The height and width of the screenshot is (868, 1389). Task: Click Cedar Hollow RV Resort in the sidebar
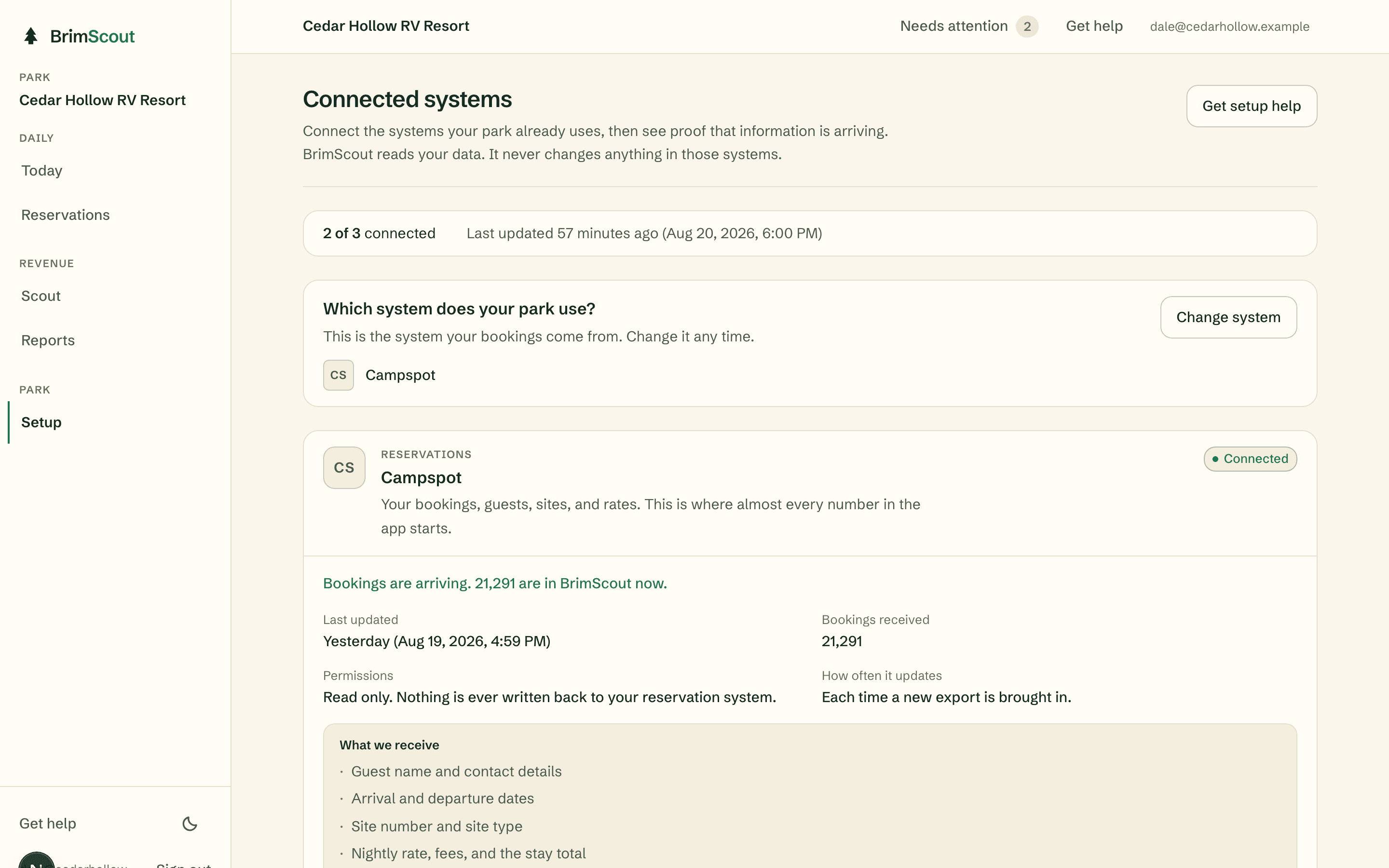pyautogui.click(x=102, y=100)
